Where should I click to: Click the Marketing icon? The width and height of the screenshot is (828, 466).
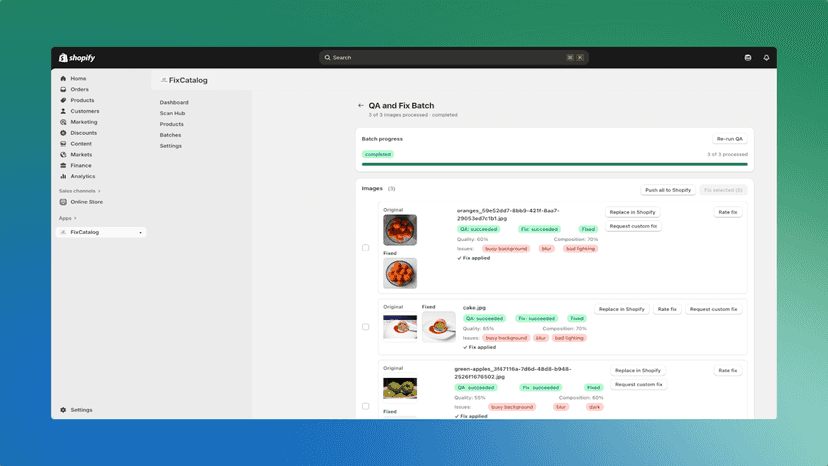point(63,122)
